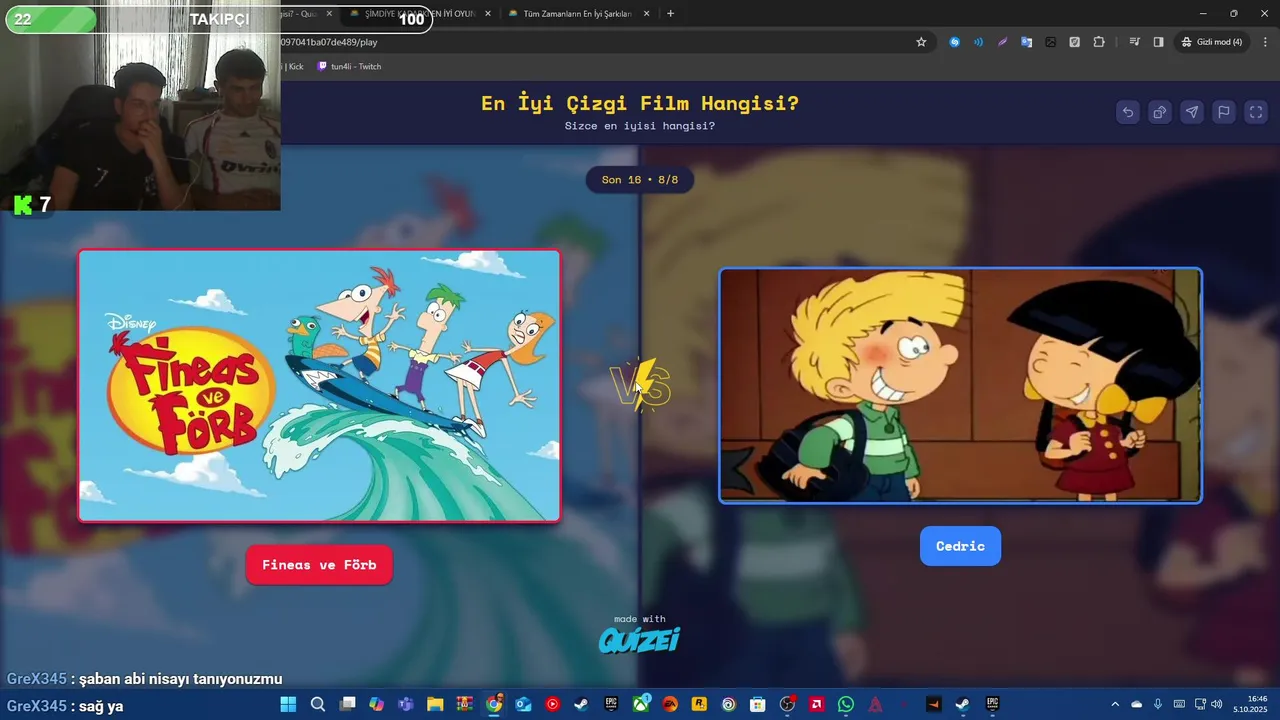Open the clock and date in the taskbar

[x=1249, y=704]
